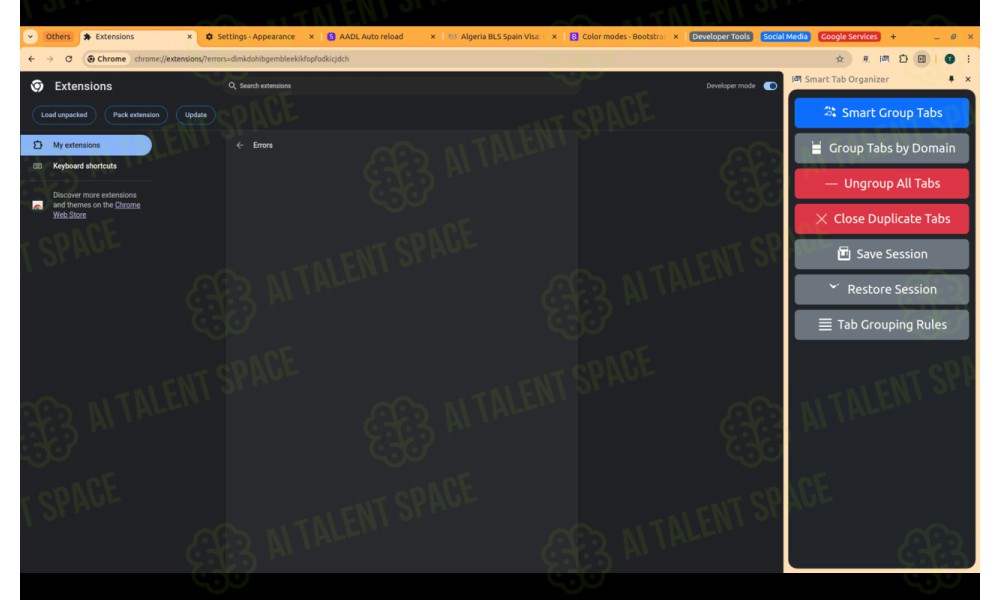1000x600 pixels.
Task: Click the search magnifier icon
Action: 232,85
